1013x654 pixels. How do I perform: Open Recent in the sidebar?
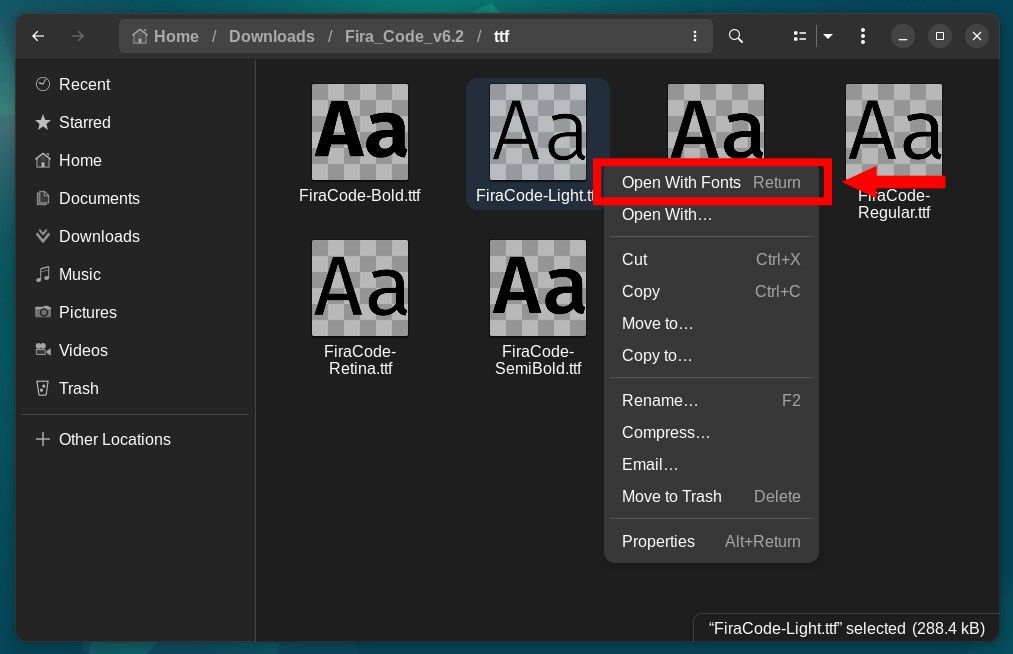[135, 85]
